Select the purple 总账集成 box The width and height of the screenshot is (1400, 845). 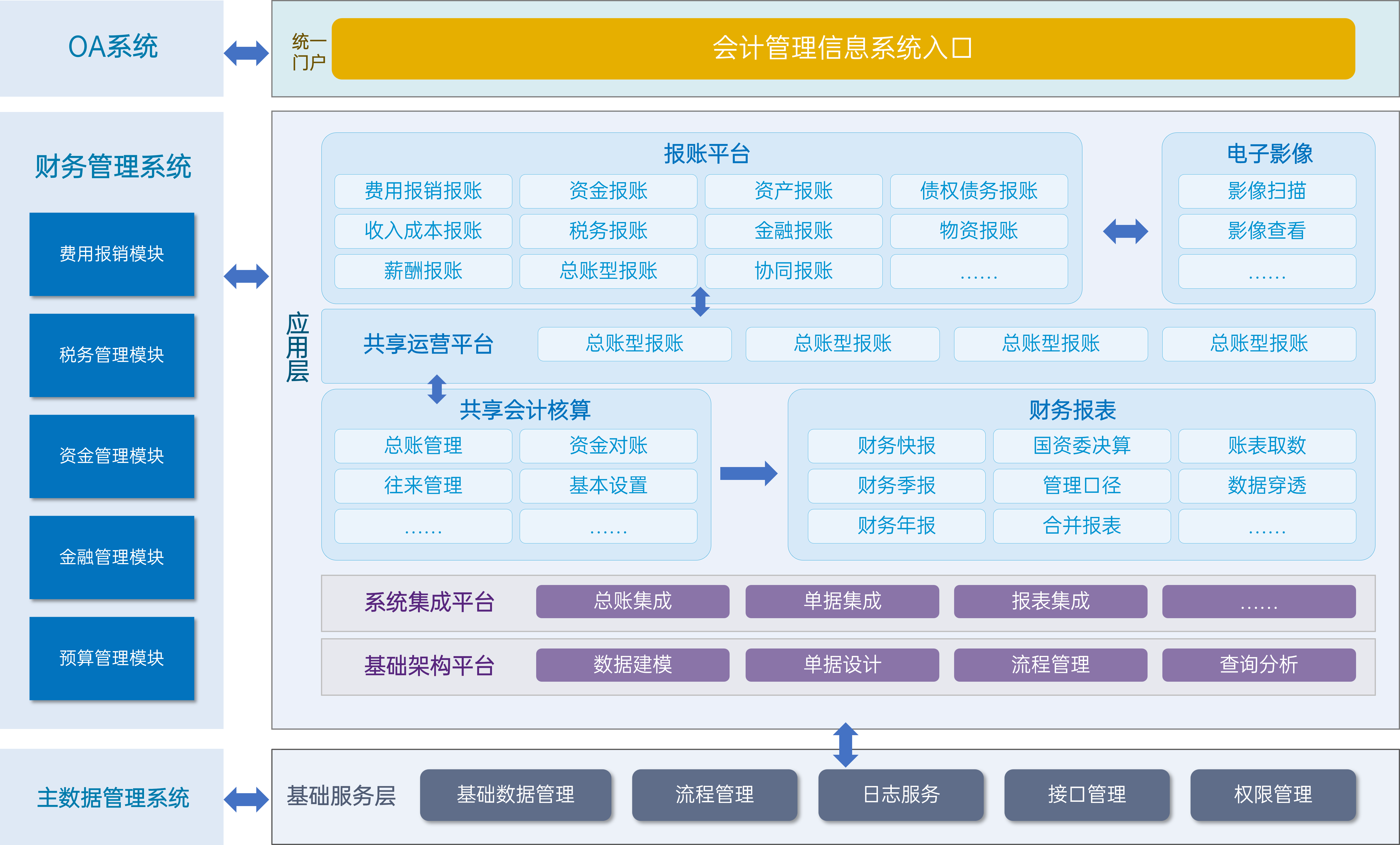pos(632,601)
